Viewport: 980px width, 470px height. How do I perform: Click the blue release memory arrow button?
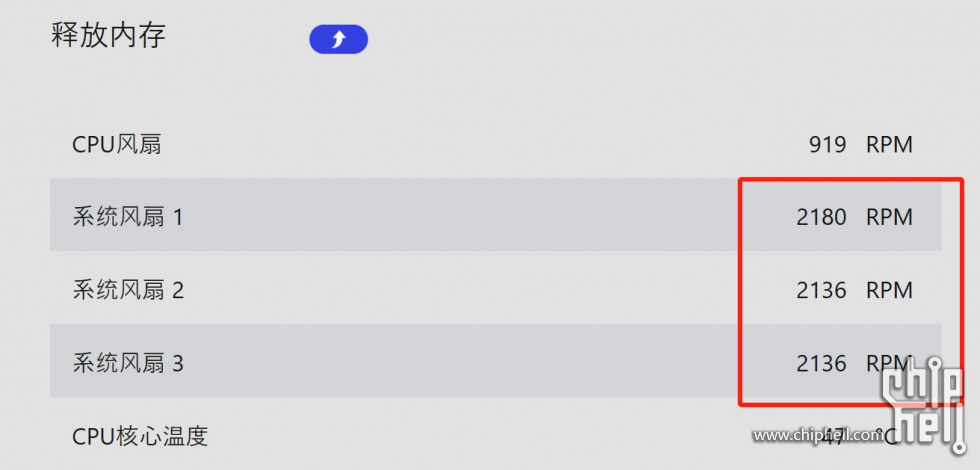(338, 39)
